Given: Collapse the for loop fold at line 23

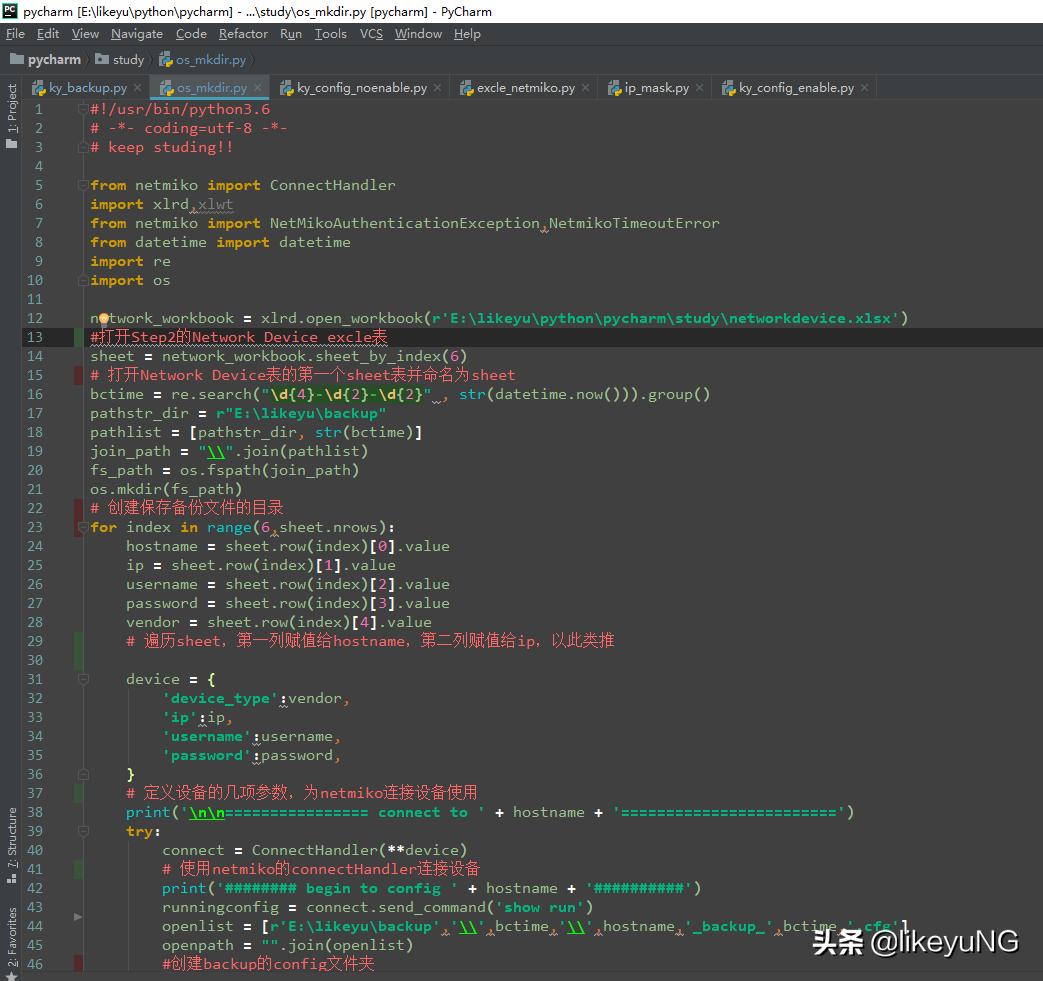Looking at the screenshot, I should 83,527.
